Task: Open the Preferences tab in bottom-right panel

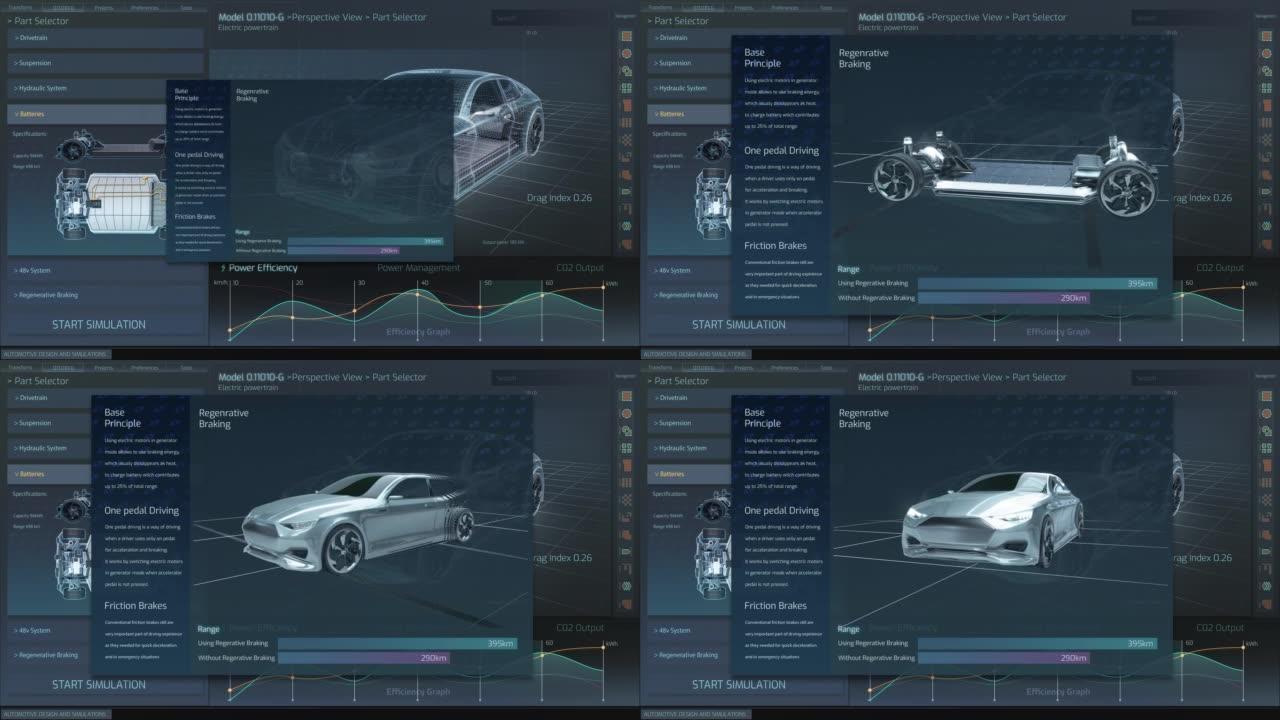Action: coord(784,366)
